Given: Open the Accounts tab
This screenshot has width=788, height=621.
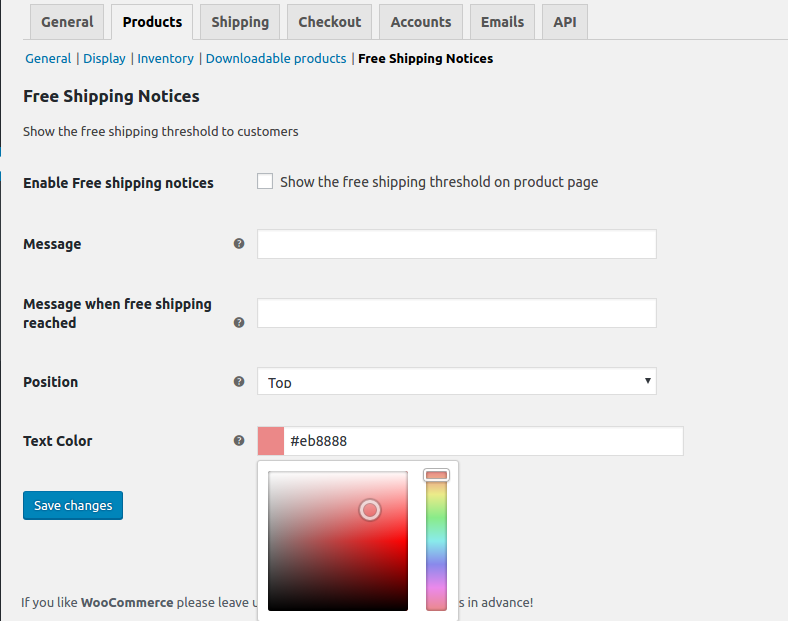Looking at the screenshot, I should tap(421, 22).
